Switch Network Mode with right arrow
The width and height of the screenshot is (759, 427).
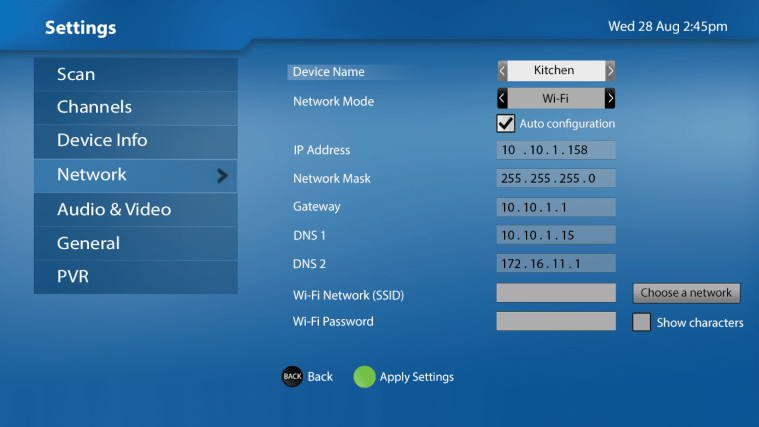610,98
